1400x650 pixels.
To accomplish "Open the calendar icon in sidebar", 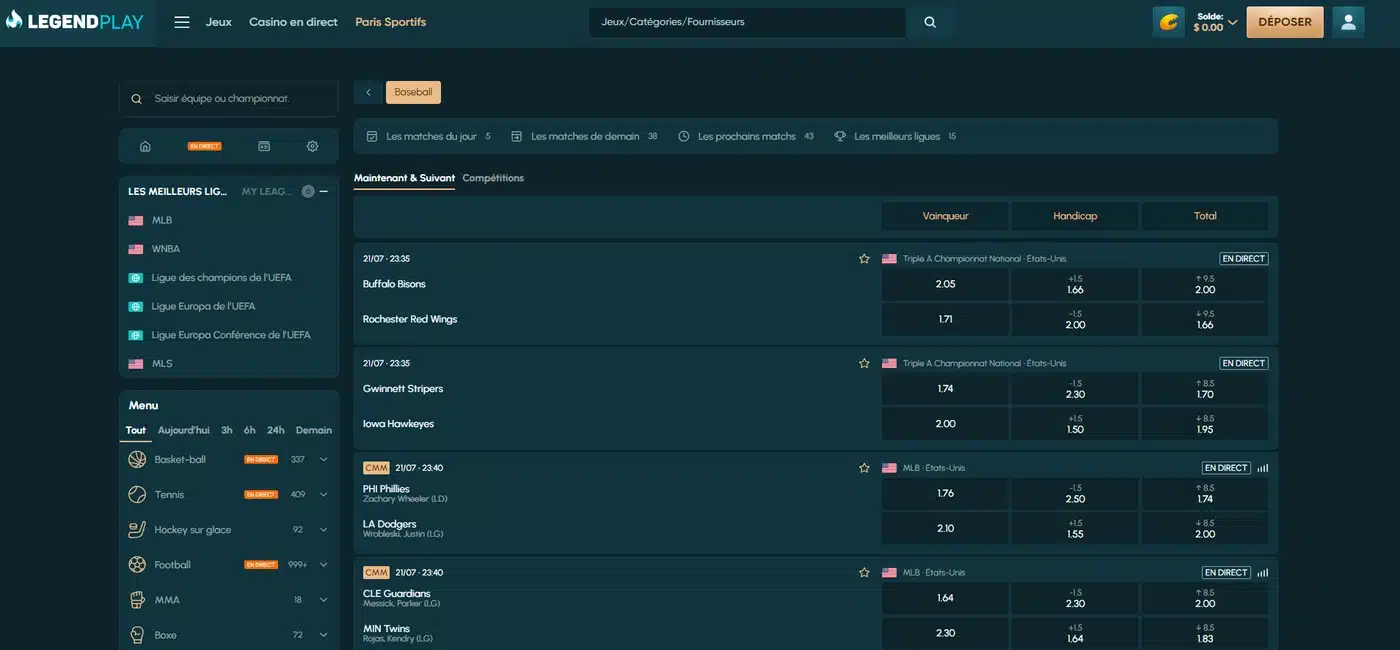I will 264,146.
